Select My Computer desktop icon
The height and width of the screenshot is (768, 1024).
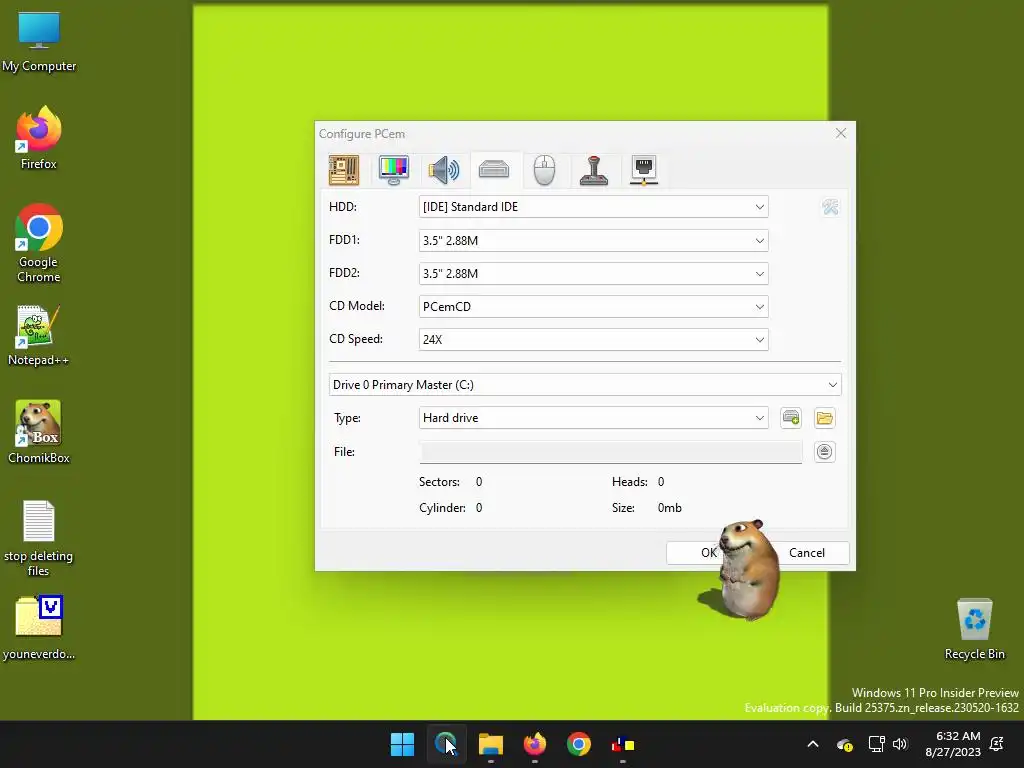(39, 42)
